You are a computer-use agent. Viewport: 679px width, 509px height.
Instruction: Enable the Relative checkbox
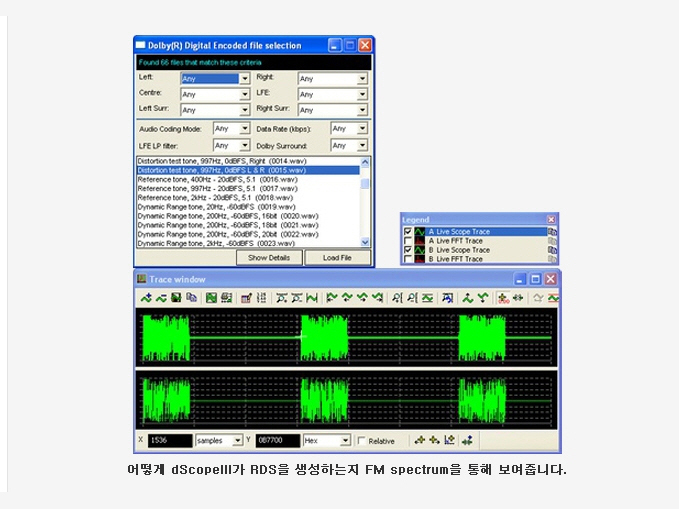[362, 441]
